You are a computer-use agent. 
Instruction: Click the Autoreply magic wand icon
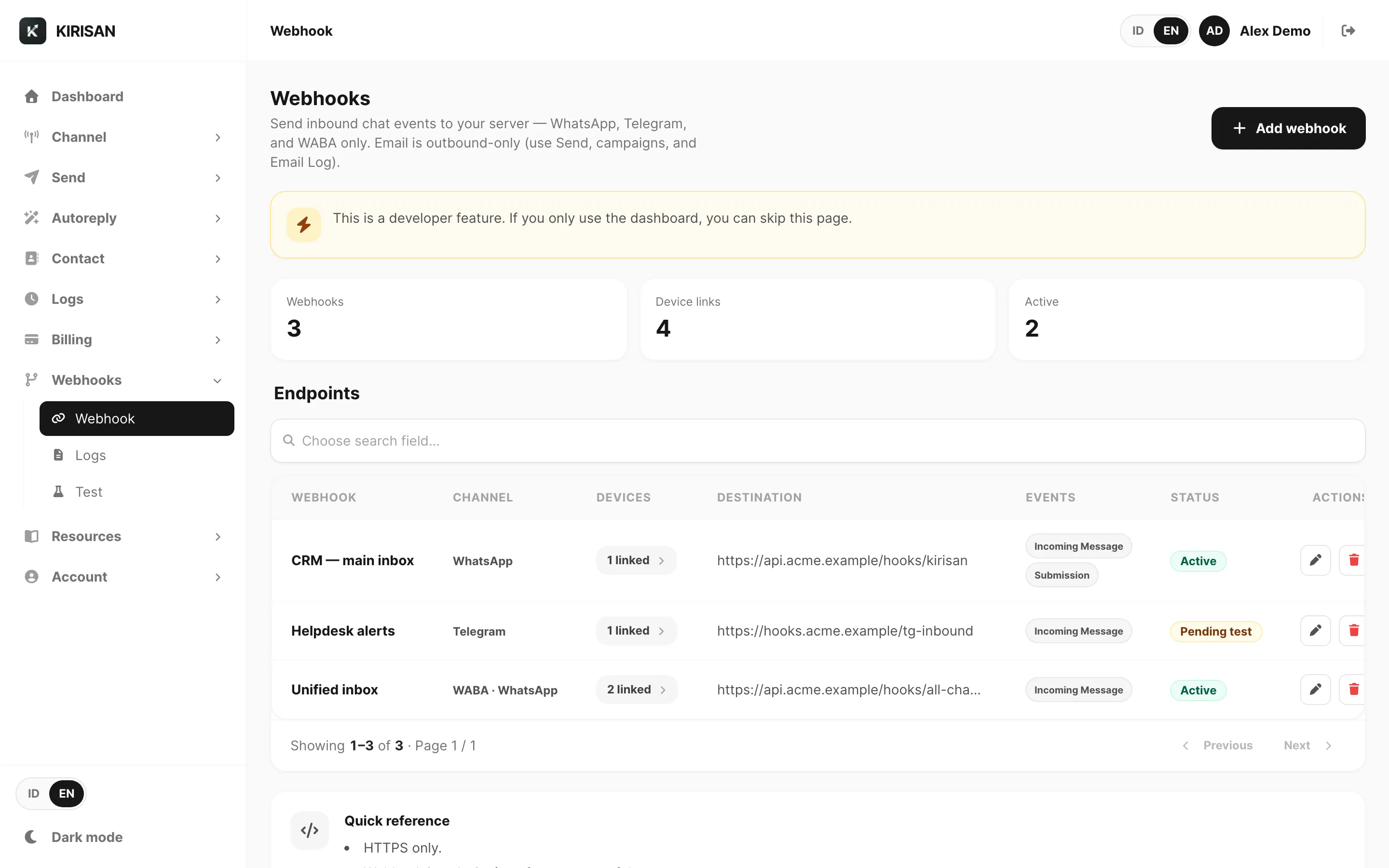[x=31, y=218]
